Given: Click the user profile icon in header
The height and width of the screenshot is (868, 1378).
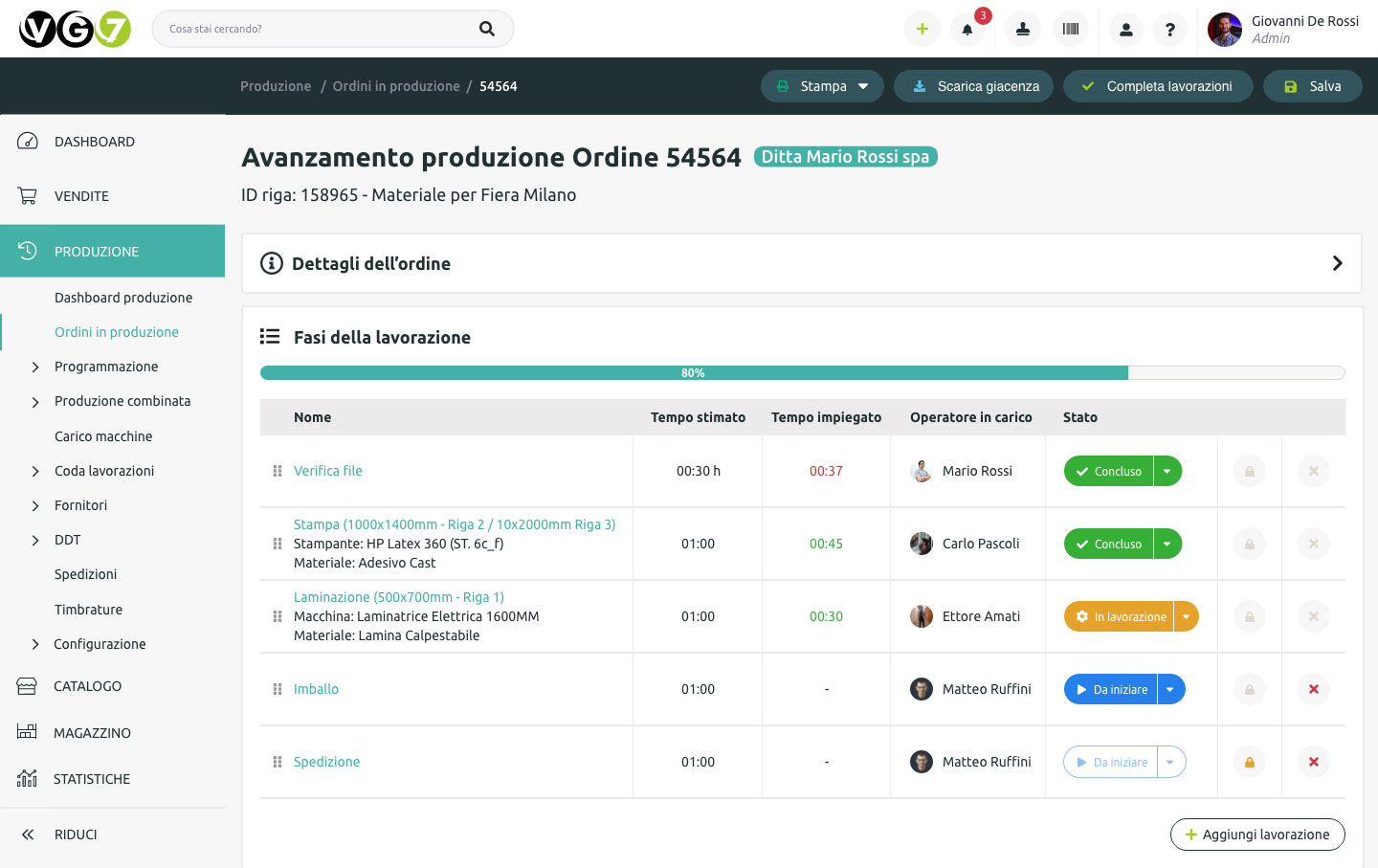Looking at the screenshot, I should (x=1126, y=29).
